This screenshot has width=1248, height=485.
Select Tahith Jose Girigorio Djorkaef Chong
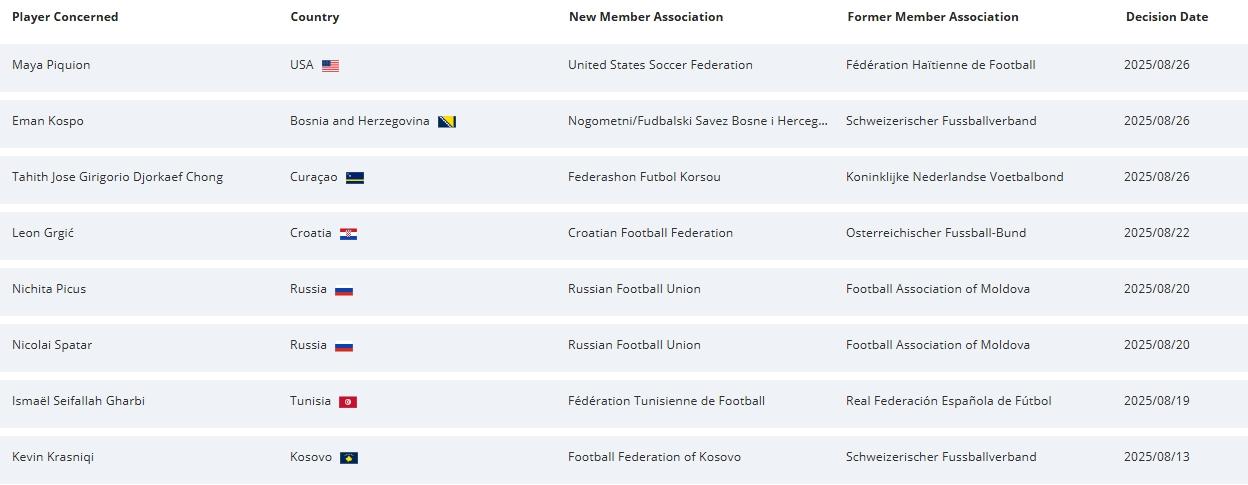(117, 177)
